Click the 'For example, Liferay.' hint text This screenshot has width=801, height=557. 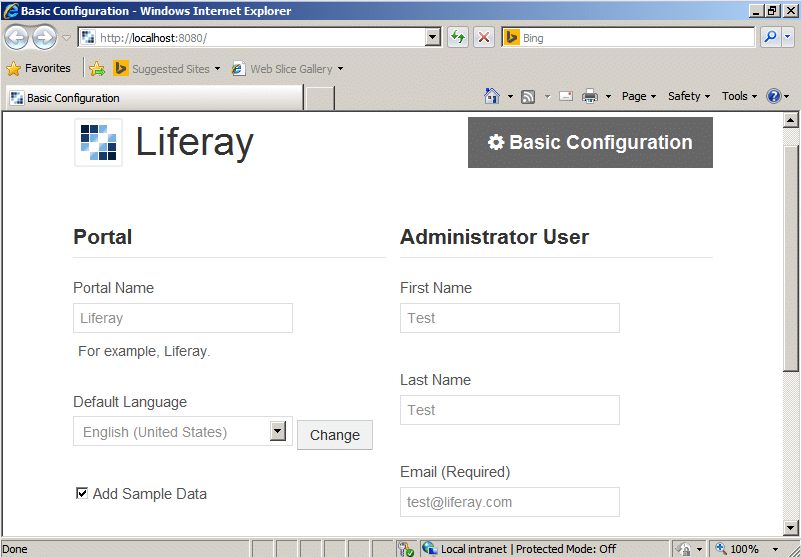(144, 351)
